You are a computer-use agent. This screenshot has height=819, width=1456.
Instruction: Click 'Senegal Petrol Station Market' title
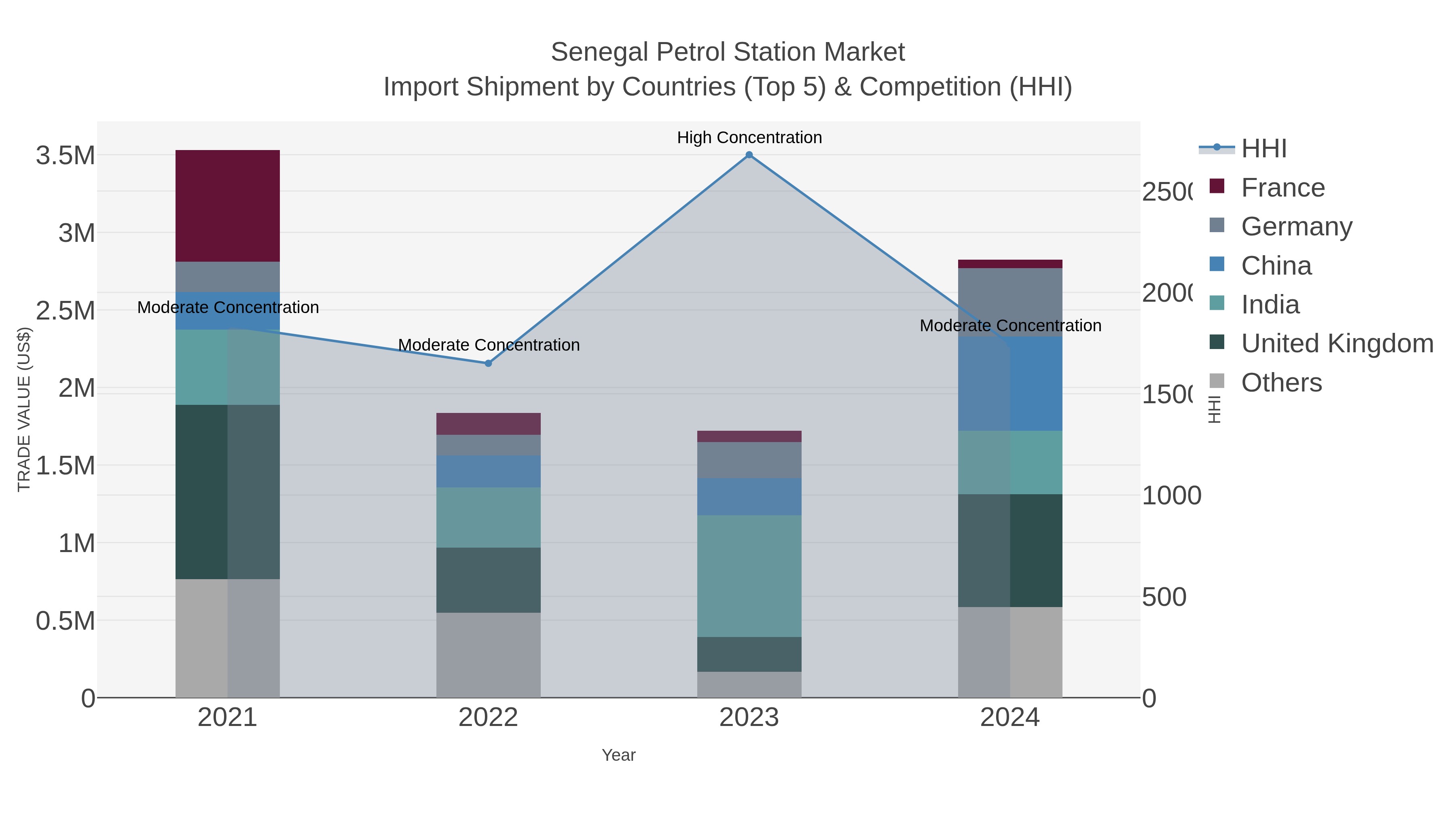coord(728,52)
